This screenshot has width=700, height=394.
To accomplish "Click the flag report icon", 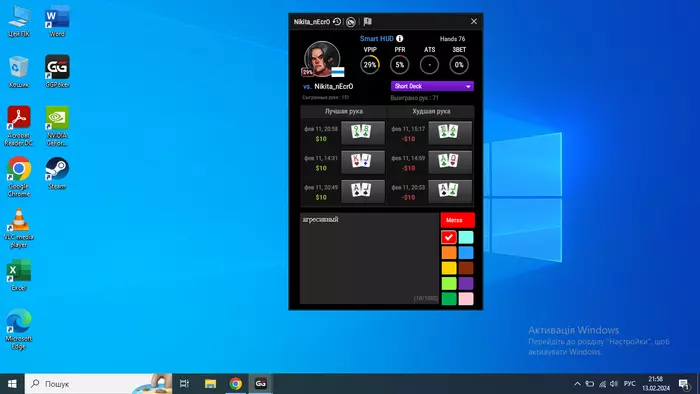I will pos(367,21).
